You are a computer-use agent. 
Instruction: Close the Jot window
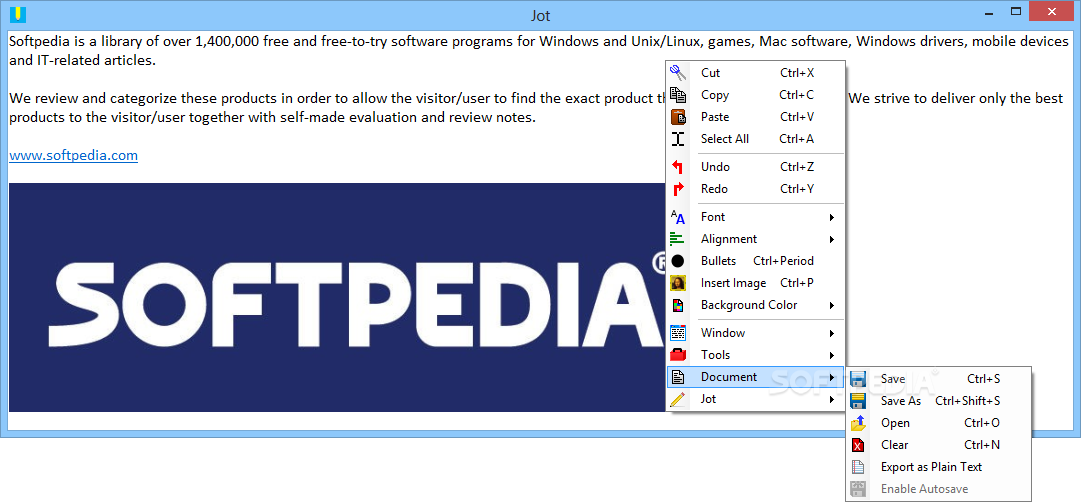[1053, 11]
